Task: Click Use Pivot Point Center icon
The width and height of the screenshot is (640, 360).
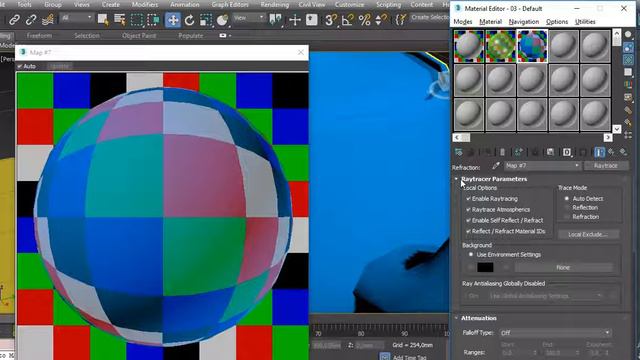Action: tap(276, 20)
